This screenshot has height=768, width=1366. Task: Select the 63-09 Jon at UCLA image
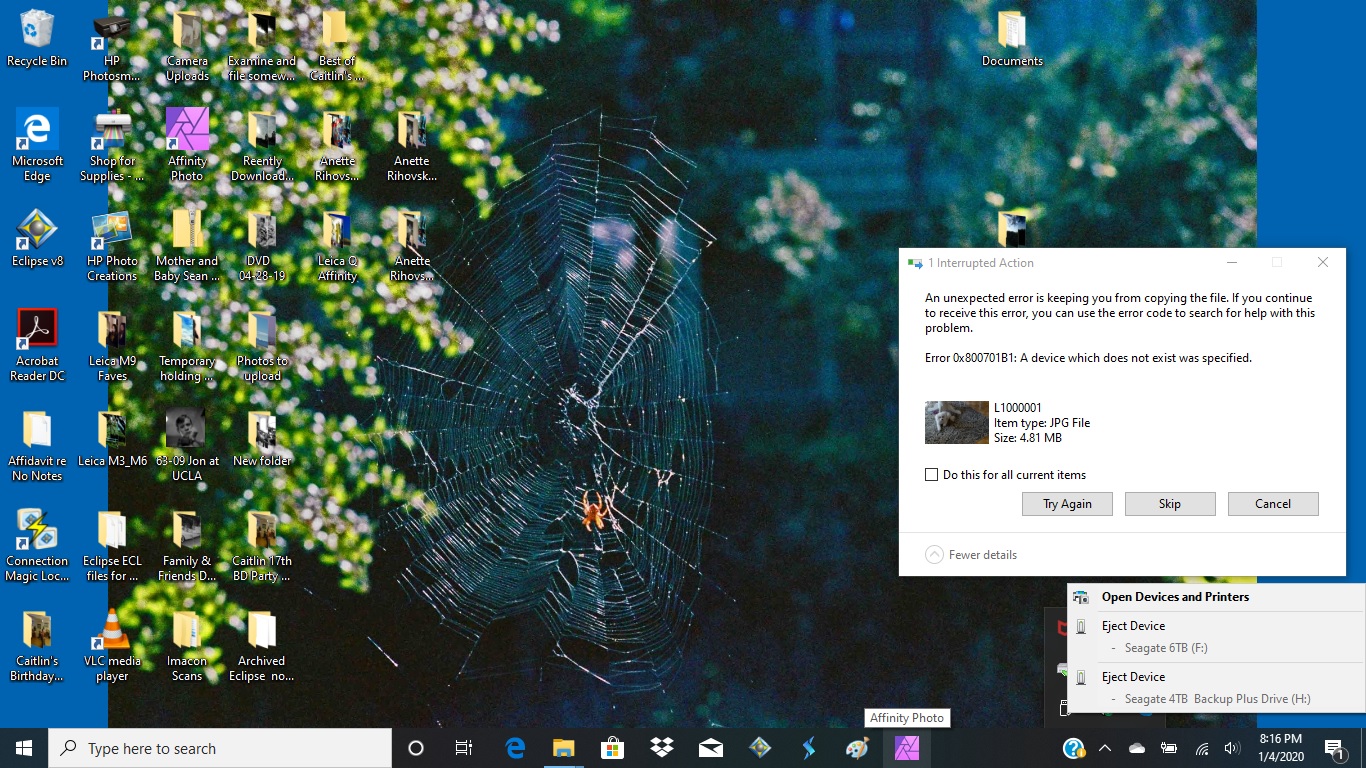coord(187,446)
